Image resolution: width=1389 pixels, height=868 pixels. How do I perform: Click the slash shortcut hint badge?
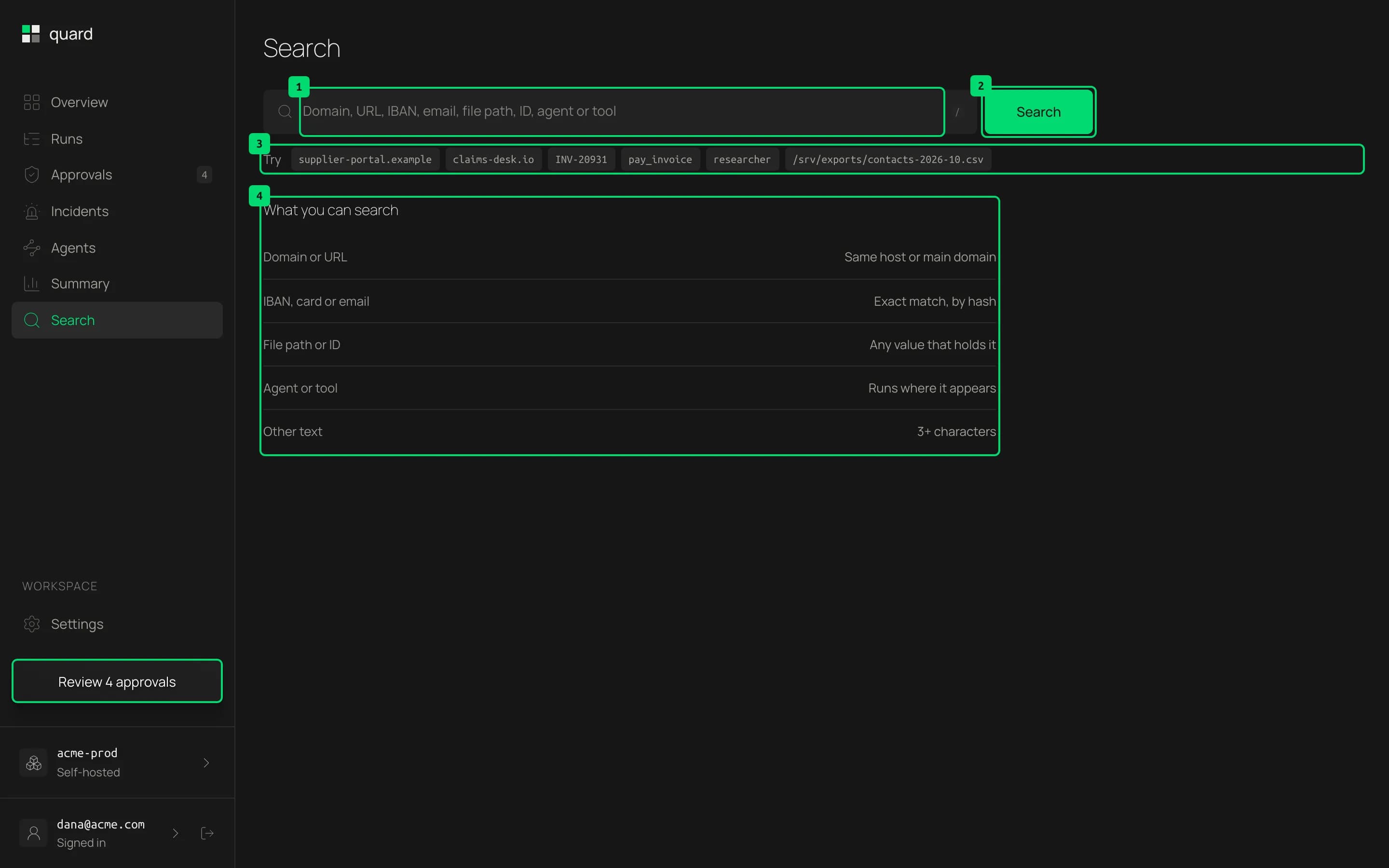tap(957, 112)
